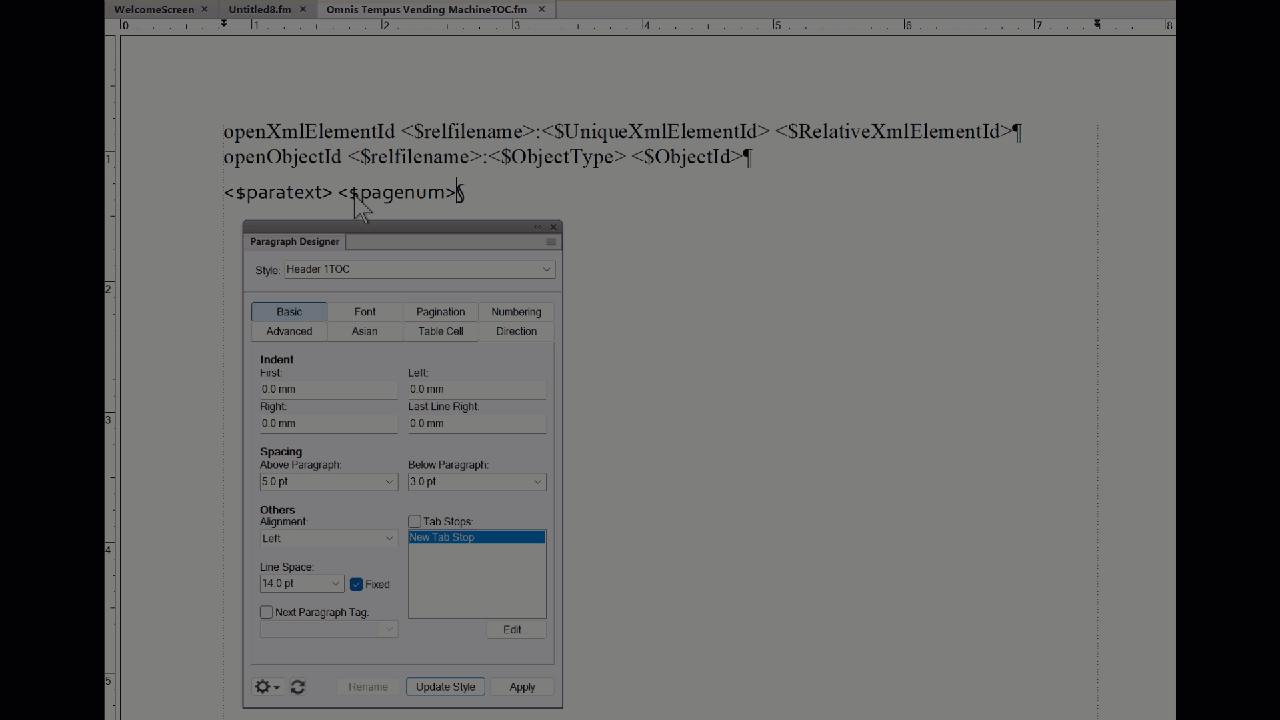The width and height of the screenshot is (1280, 720).
Task: Click the Update Style button
Action: pos(446,687)
